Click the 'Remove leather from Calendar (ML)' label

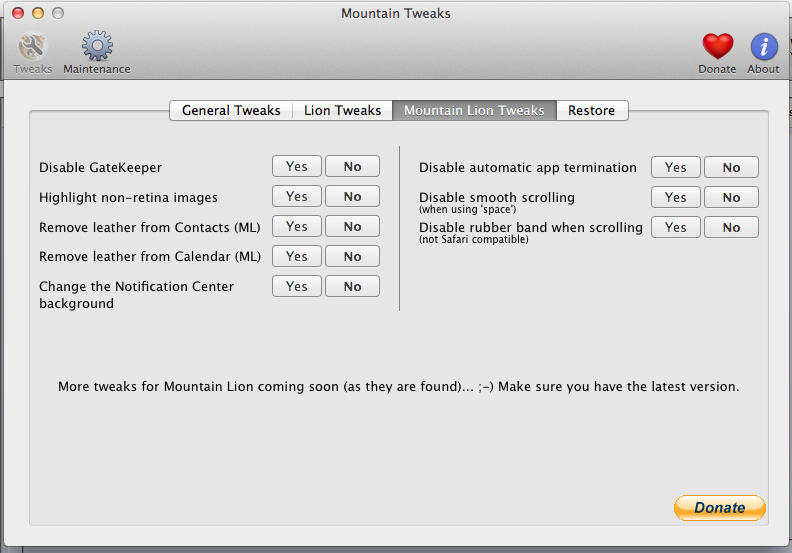click(x=150, y=257)
